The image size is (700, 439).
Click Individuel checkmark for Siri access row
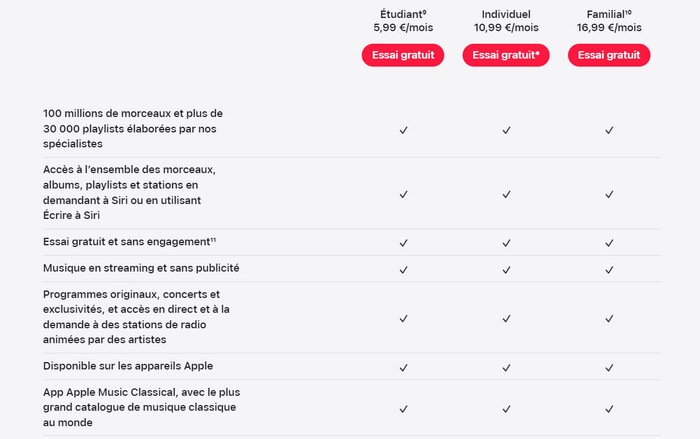506,193
